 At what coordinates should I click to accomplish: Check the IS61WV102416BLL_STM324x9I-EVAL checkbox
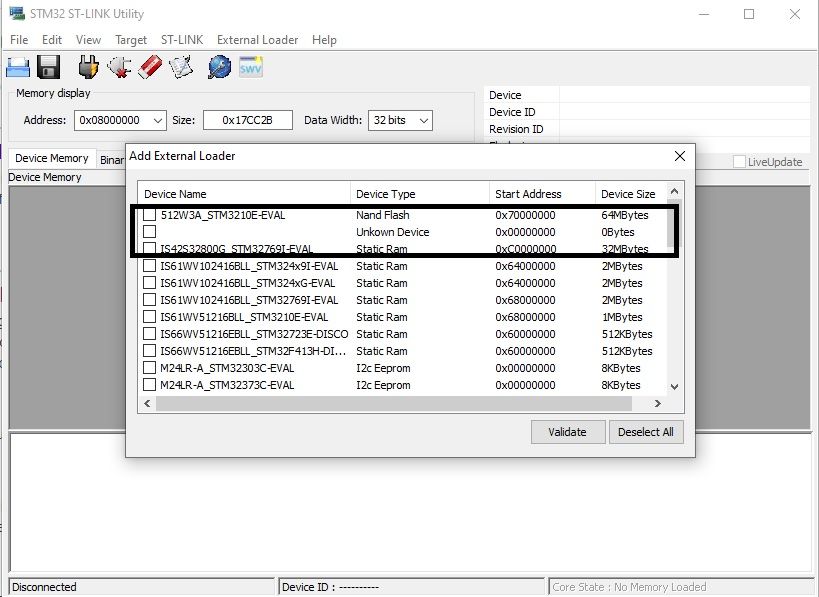pos(149,265)
